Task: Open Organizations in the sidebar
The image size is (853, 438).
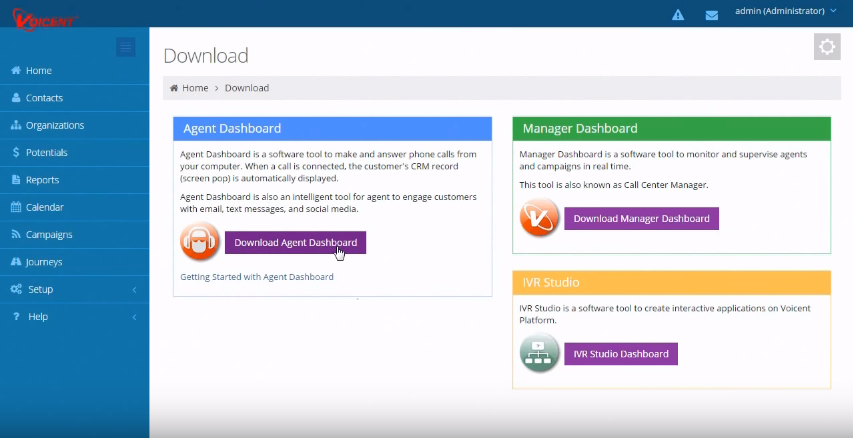Action: pos(75,125)
